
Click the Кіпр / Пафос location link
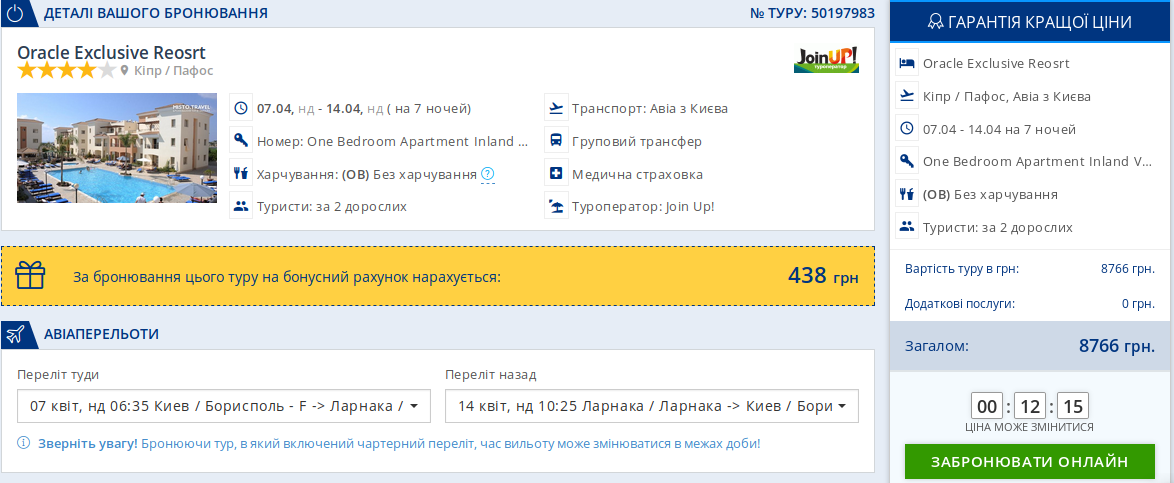173,71
